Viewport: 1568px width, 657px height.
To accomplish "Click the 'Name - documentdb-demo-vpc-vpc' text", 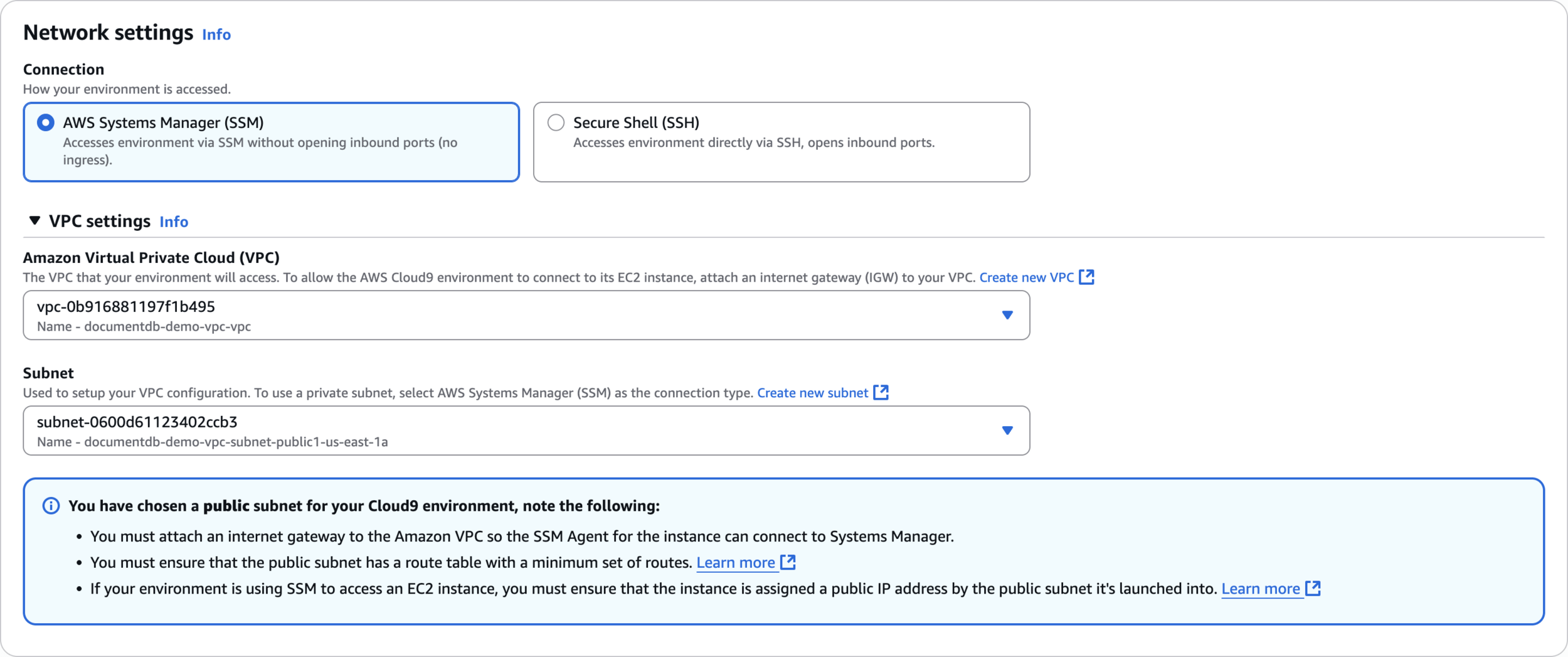I will tap(144, 326).
